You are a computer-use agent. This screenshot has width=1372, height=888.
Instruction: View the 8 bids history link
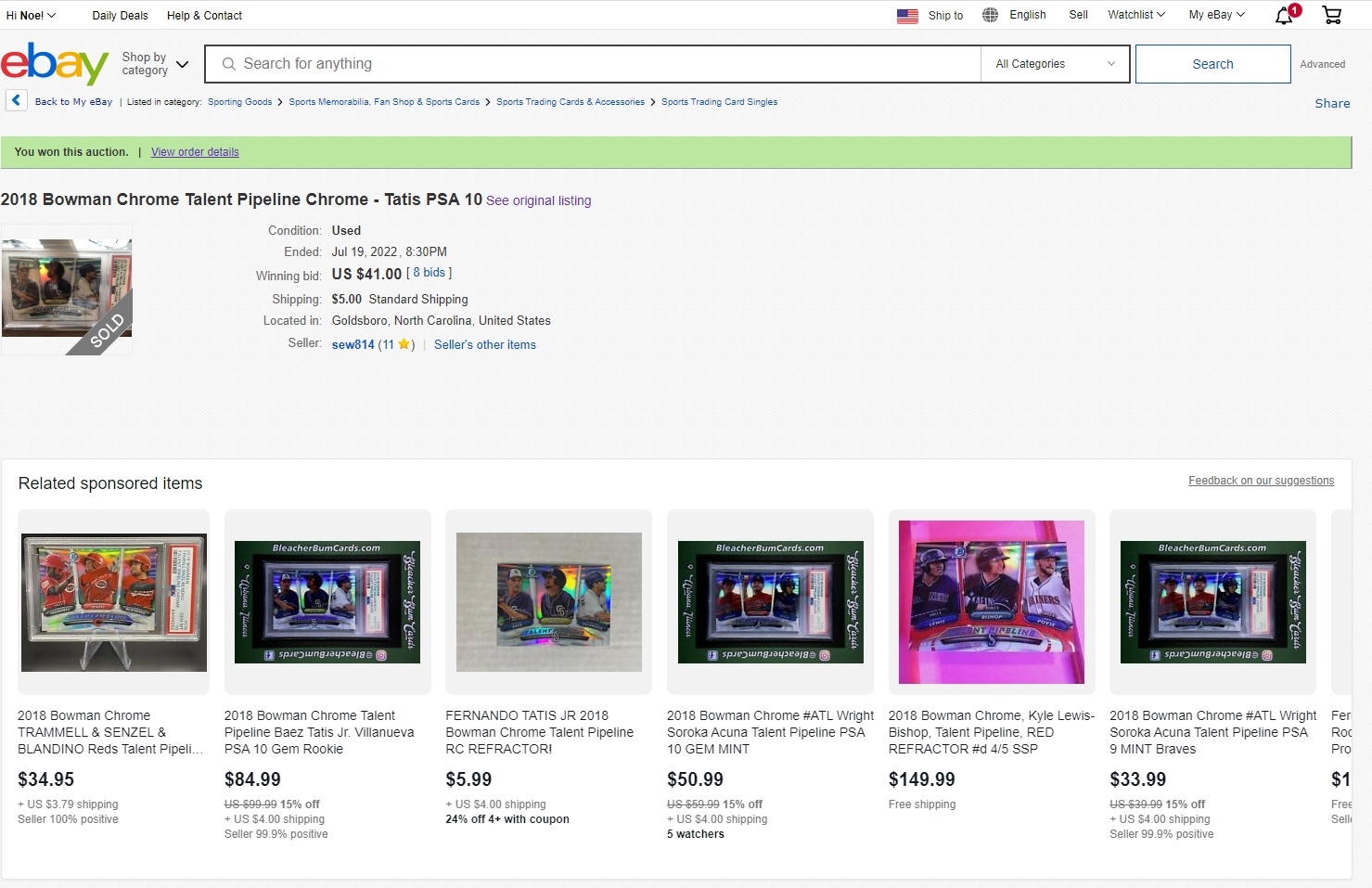430,273
